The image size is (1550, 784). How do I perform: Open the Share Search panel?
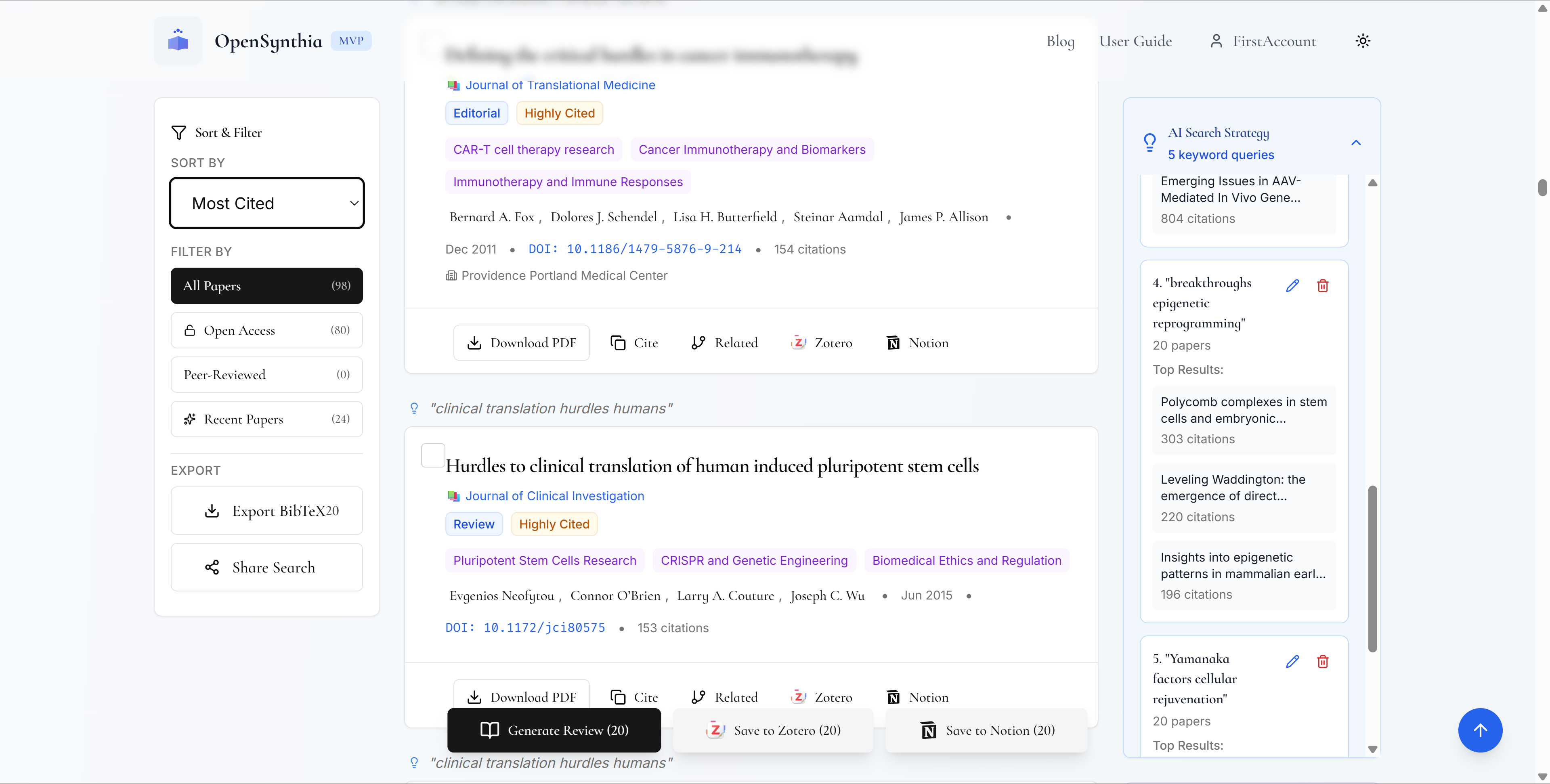pyautogui.click(x=266, y=567)
